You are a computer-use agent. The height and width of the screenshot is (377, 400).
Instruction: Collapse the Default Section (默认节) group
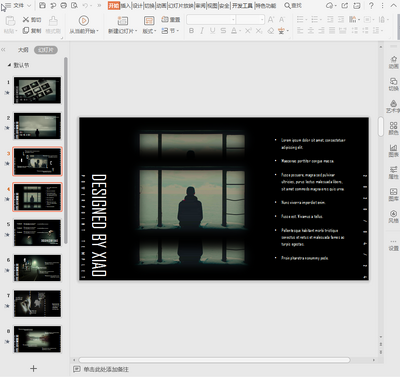tap(9, 65)
